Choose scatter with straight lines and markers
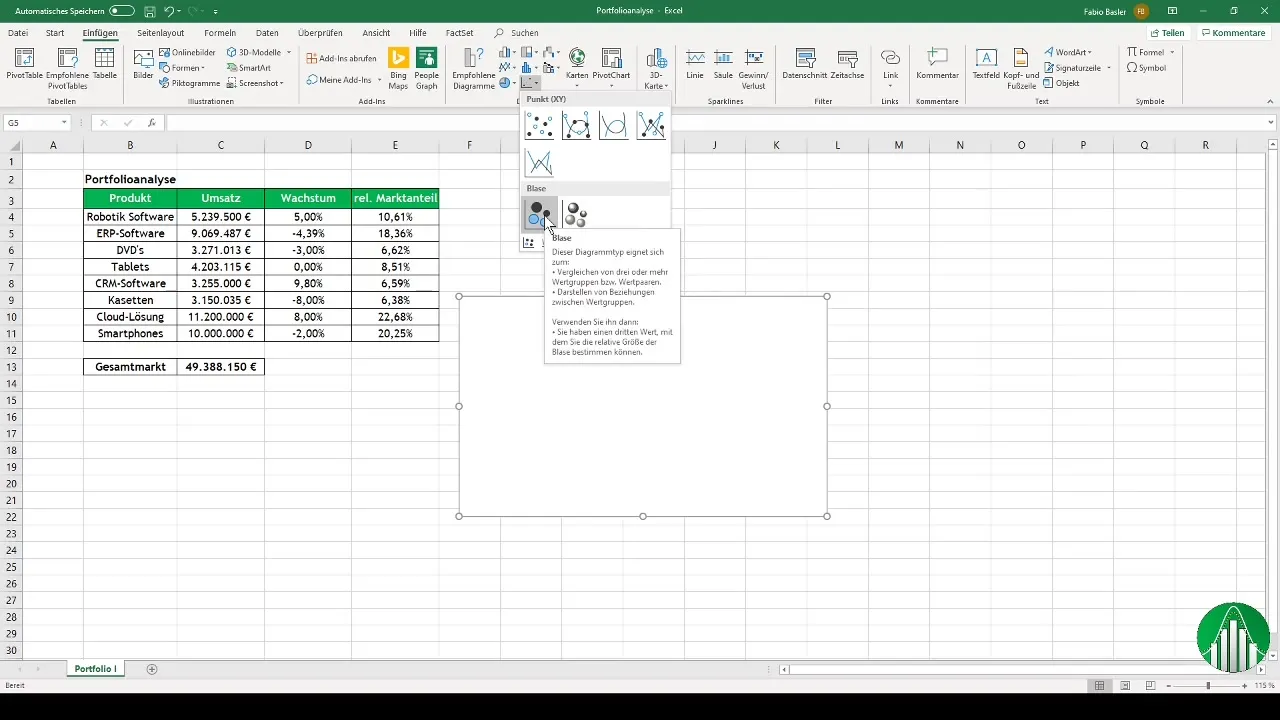This screenshot has height=720, width=1280. 651,126
